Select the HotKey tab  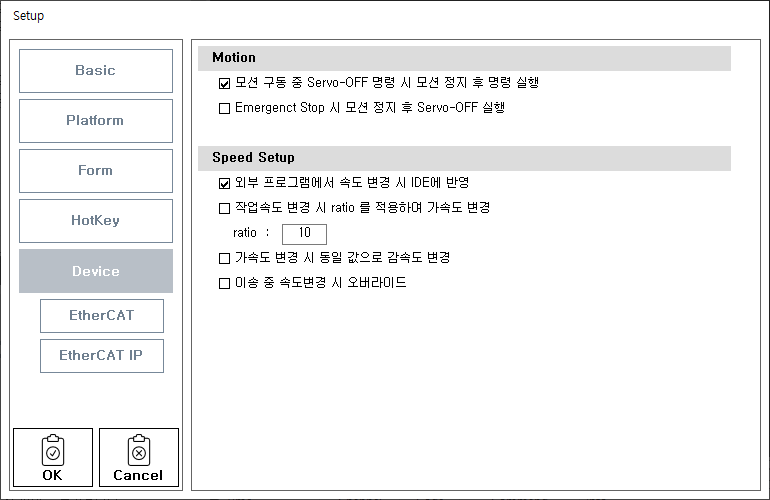[x=96, y=221]
